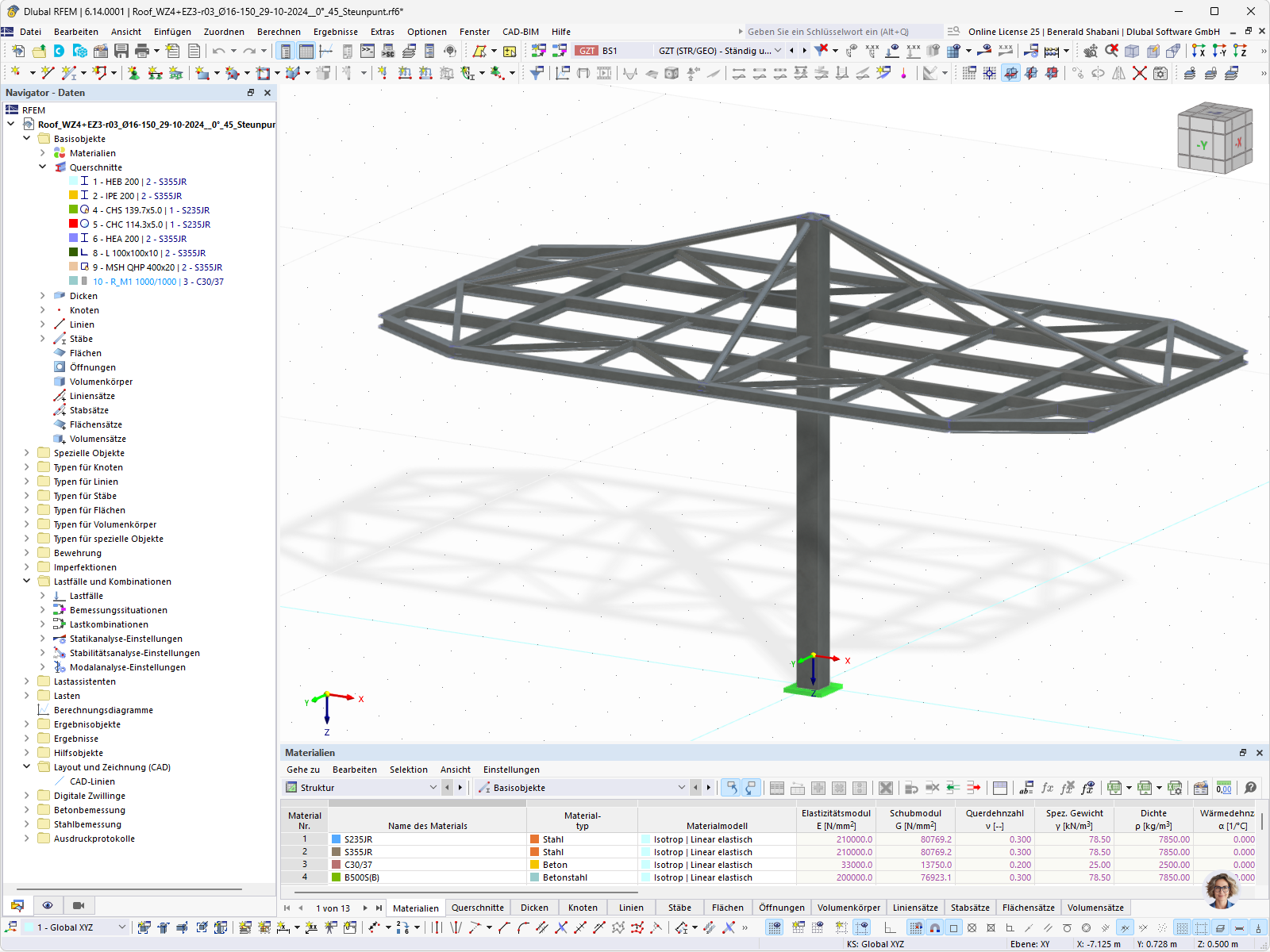Toggle the eye visibility icon at navigator bottom
1270x952 pixels.
click(x=48, y=904)
